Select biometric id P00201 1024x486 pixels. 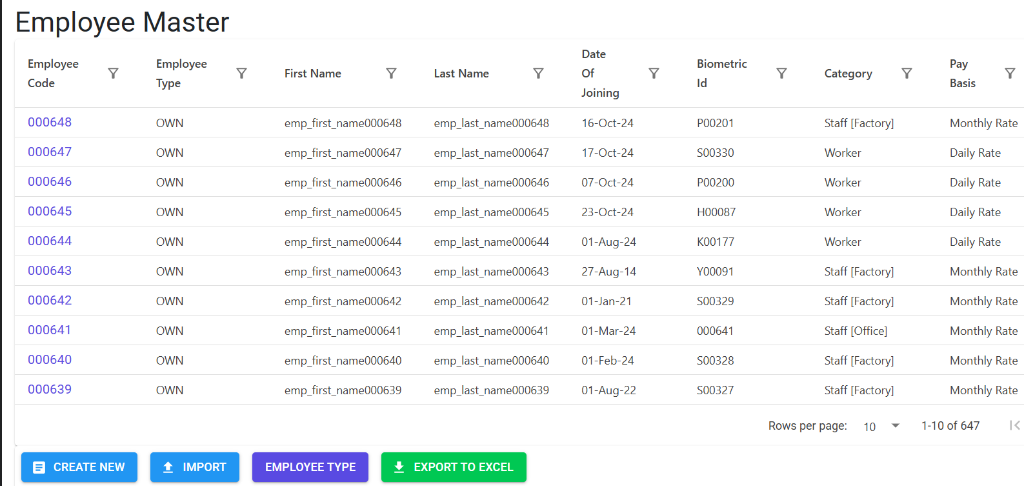716,123
